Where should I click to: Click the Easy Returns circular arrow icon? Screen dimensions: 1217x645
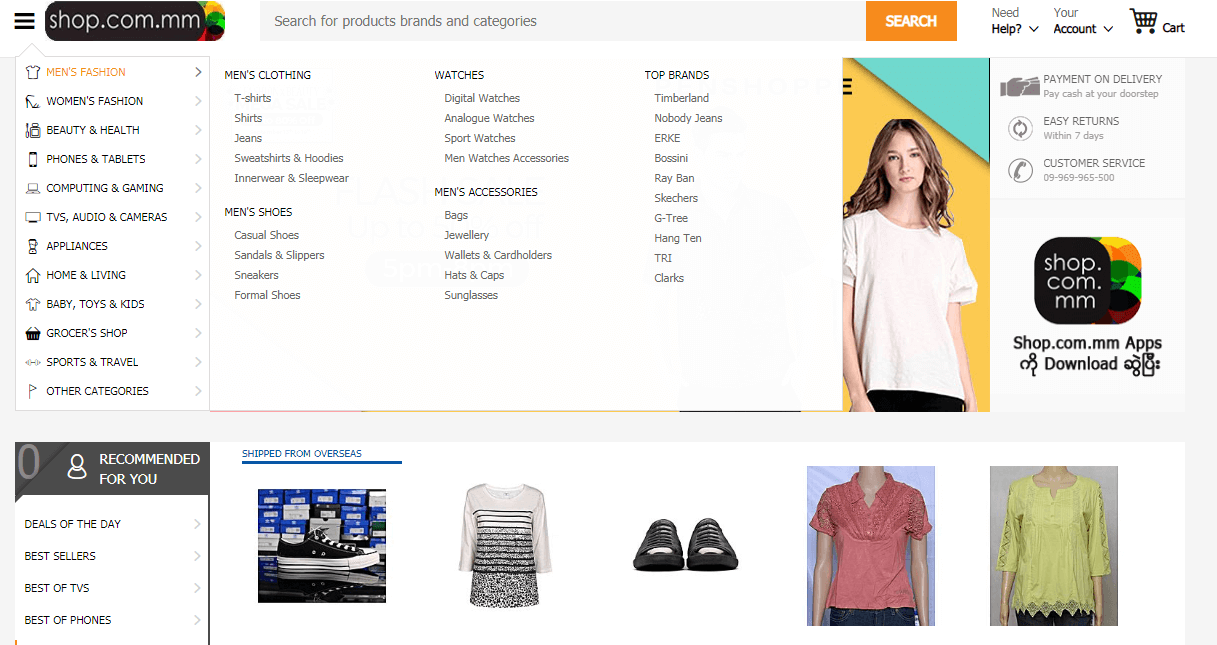click(1020, 128)
